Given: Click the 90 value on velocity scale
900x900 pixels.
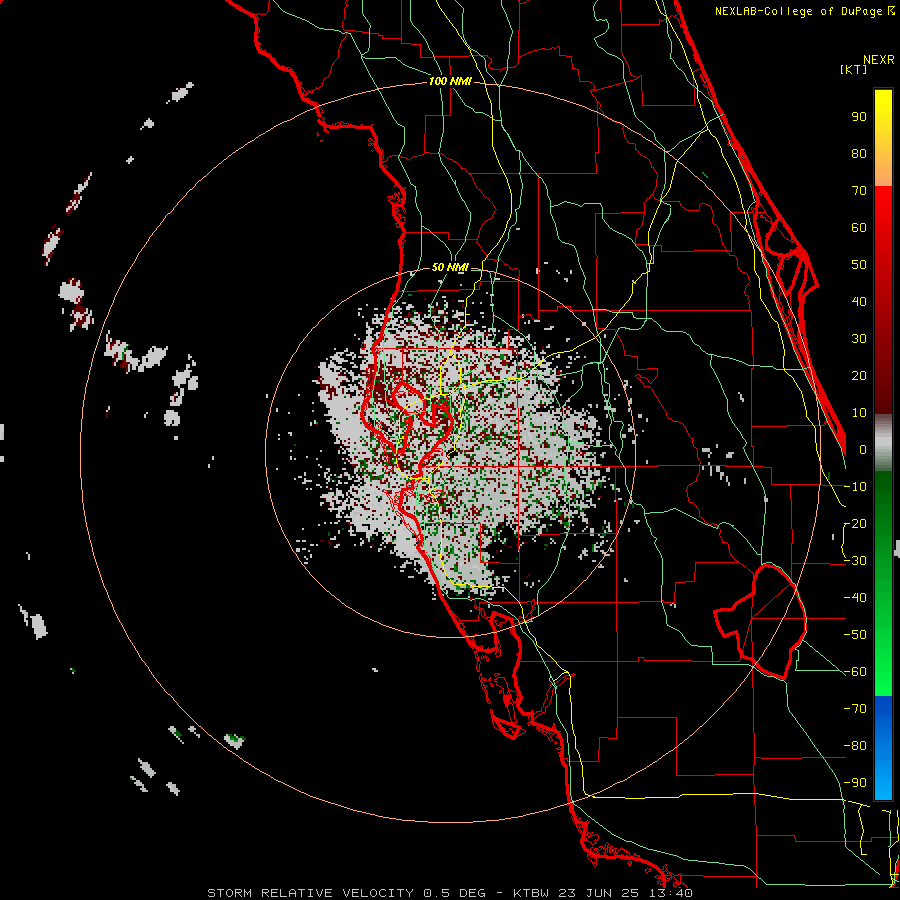Looking at the screenshot, I should coord(859,117).
